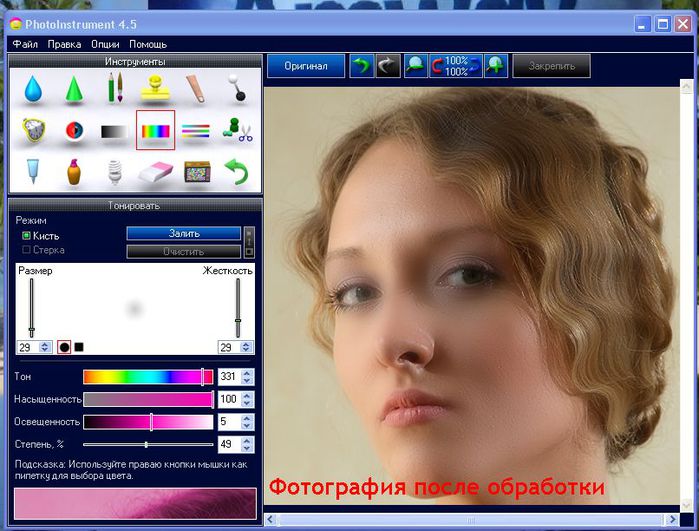Toggle the small button beside Залить
The image size is (699, 531).
(x=249, y=242)
